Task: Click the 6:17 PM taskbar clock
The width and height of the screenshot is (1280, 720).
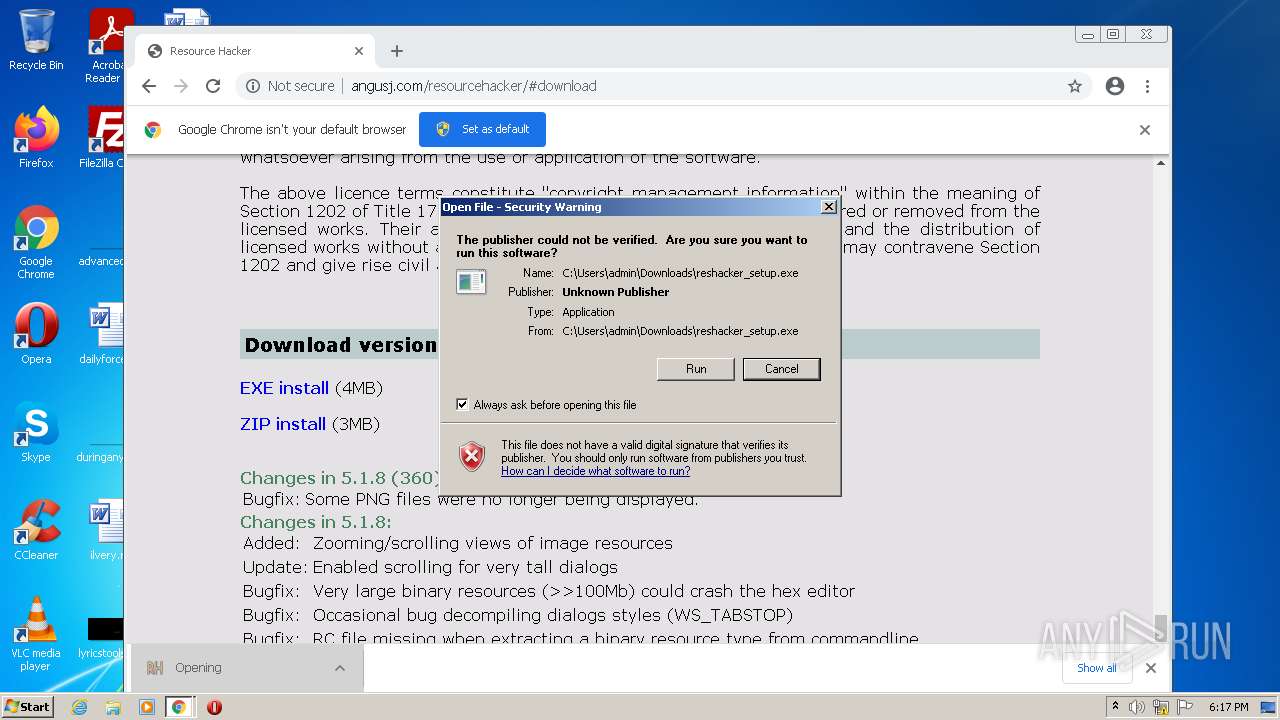Action: click(x=1228, y=707)
